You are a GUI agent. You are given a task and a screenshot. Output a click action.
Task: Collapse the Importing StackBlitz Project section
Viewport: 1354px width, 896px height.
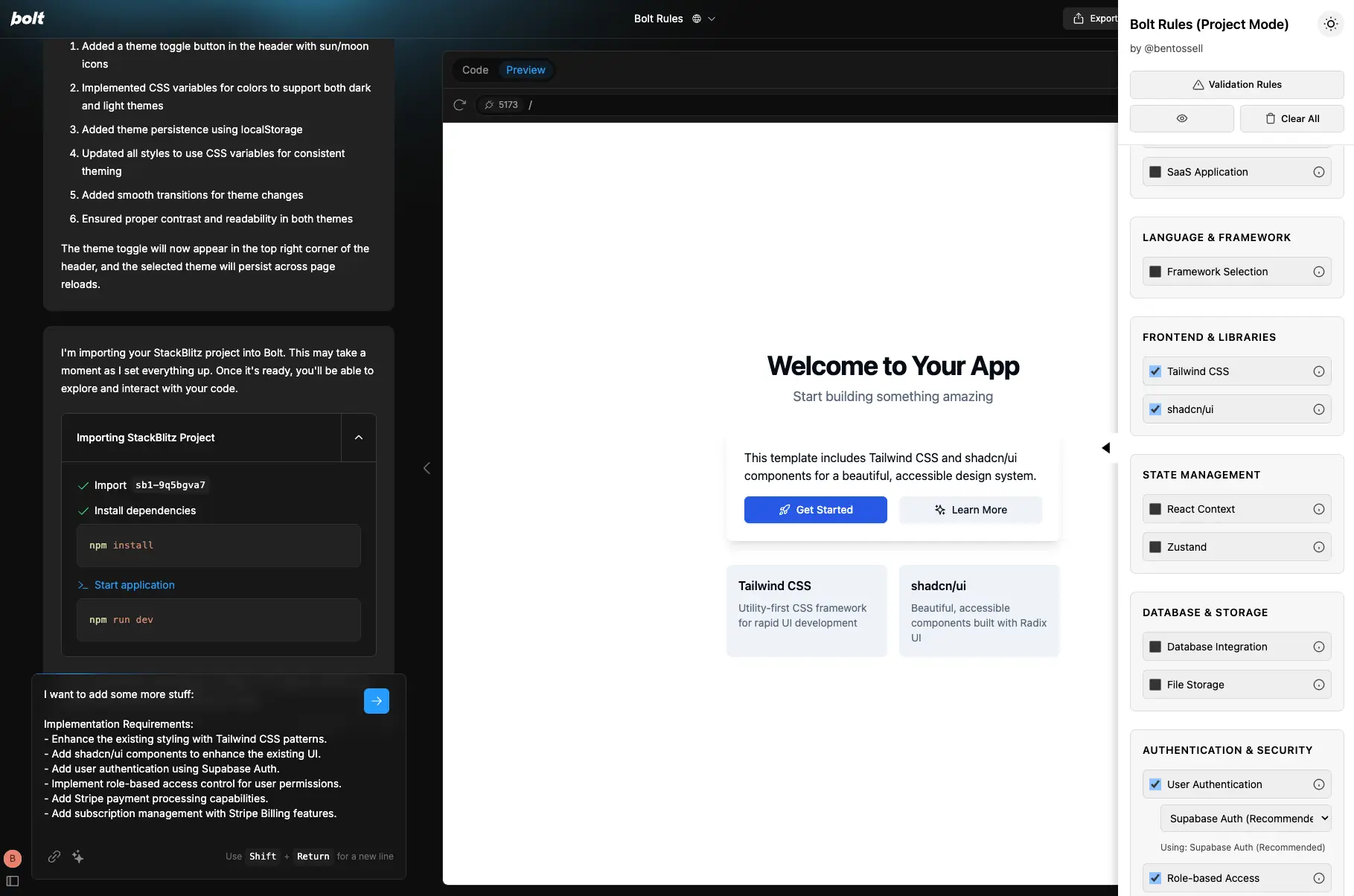(x=359, y=438)
